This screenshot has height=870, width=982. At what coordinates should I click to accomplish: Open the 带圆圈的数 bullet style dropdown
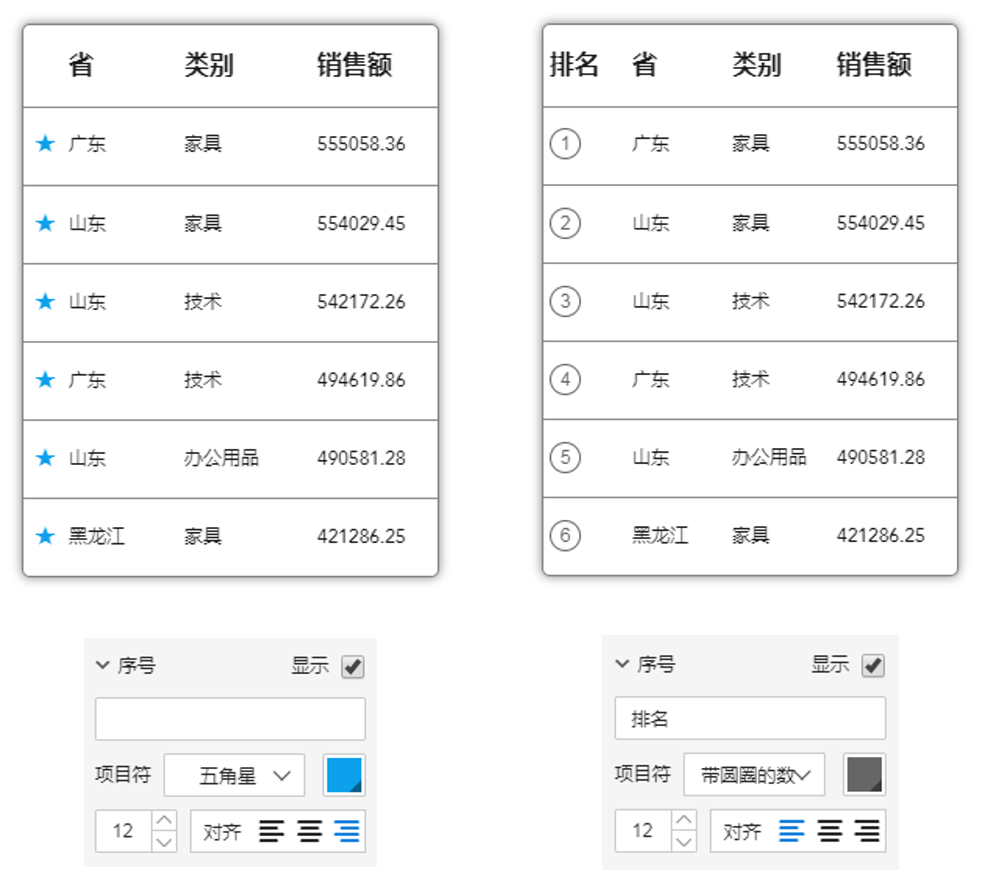754,775
